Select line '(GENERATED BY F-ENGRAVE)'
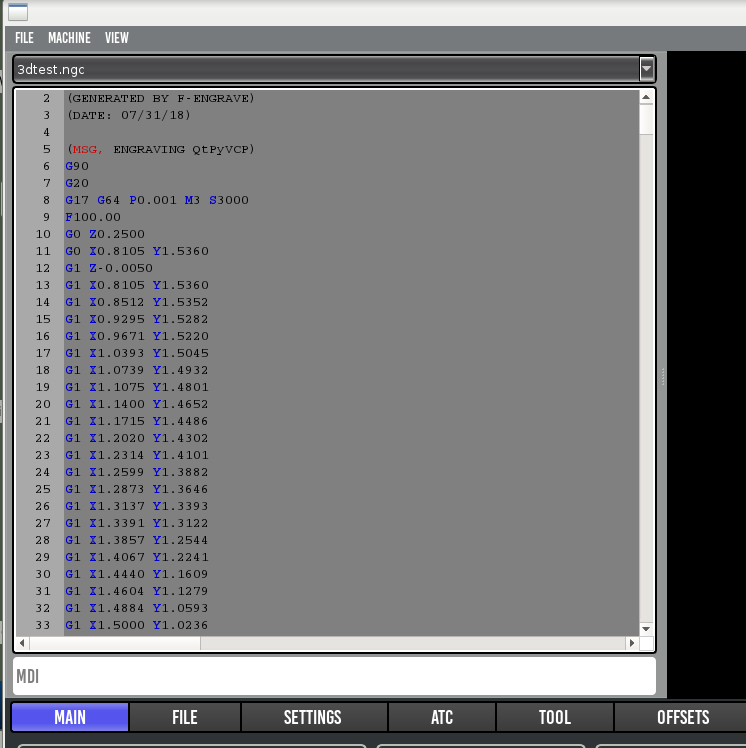 click(161, 98)
